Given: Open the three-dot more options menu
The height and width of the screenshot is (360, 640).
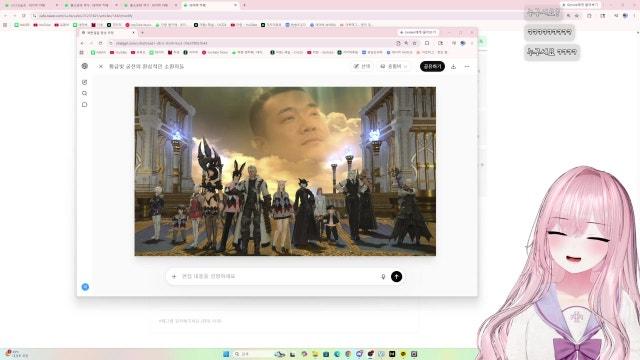Looking at the screenshot, I should (x=467, y=67).
